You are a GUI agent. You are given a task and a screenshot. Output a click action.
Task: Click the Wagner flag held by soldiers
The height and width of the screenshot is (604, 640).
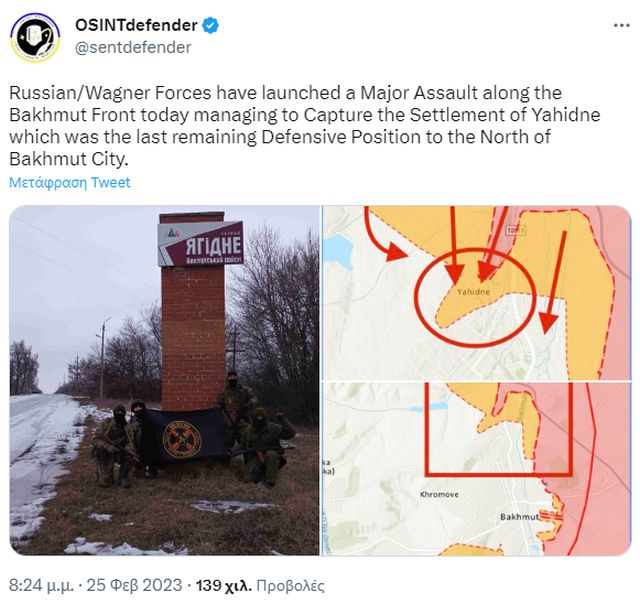point(183,436)
